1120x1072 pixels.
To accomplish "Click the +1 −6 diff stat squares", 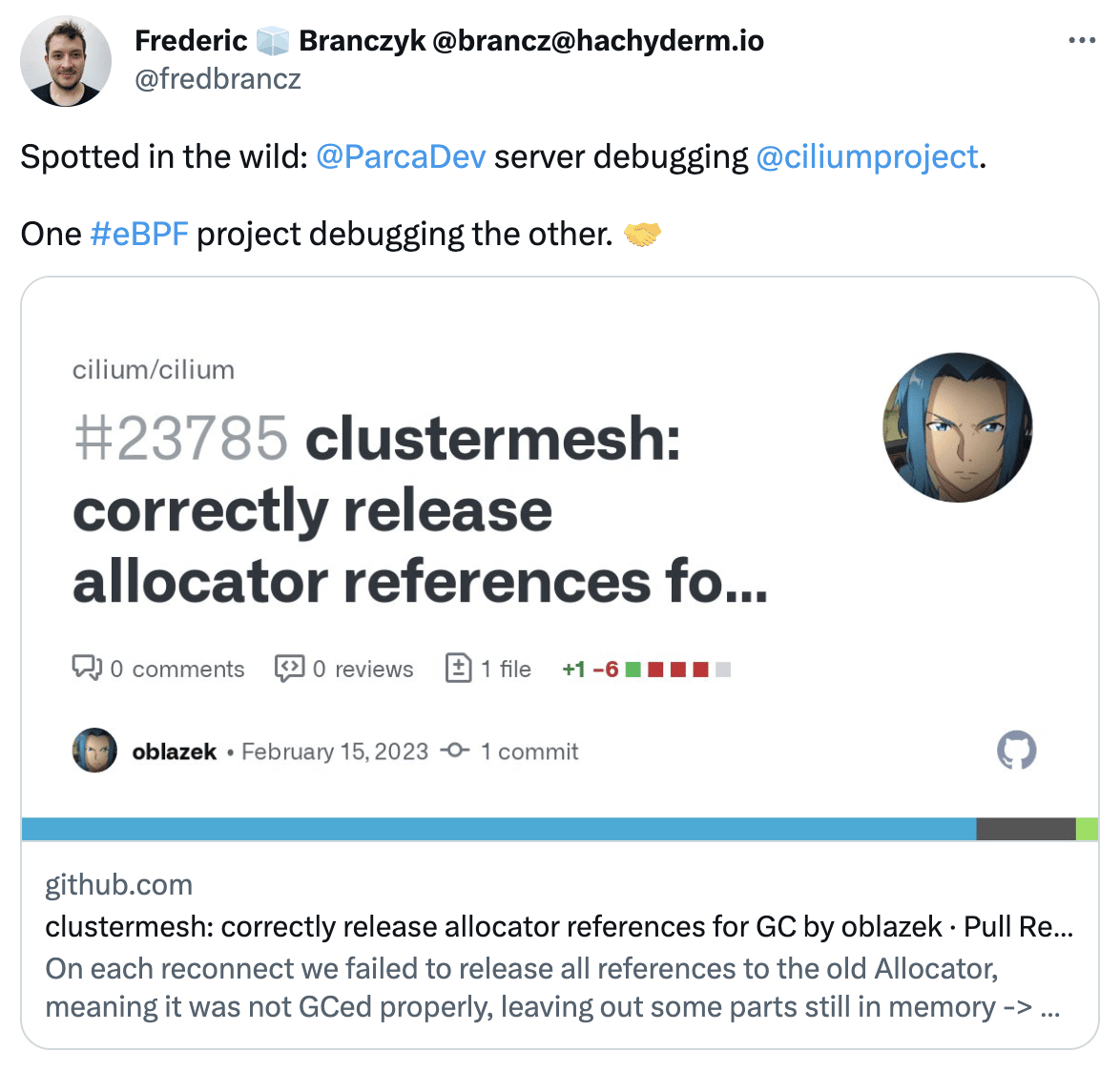I will pos(679,669).
